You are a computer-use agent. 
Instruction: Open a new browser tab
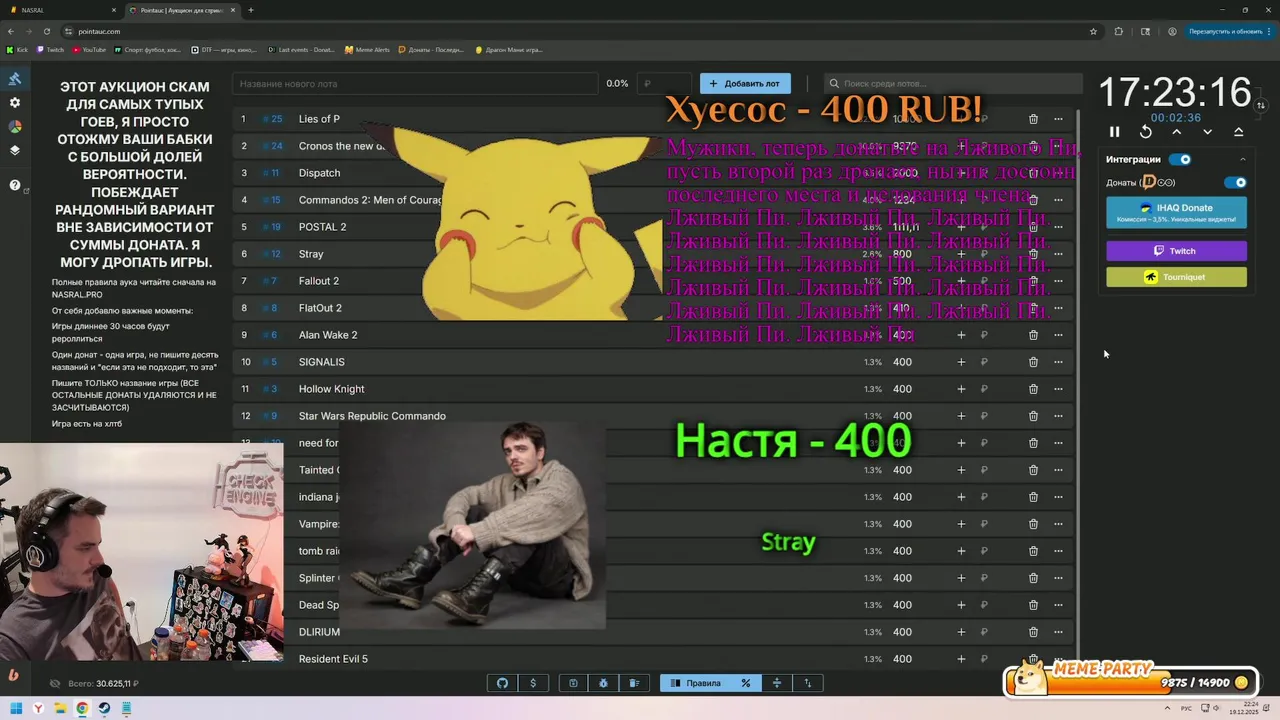(x=250, y=10)
